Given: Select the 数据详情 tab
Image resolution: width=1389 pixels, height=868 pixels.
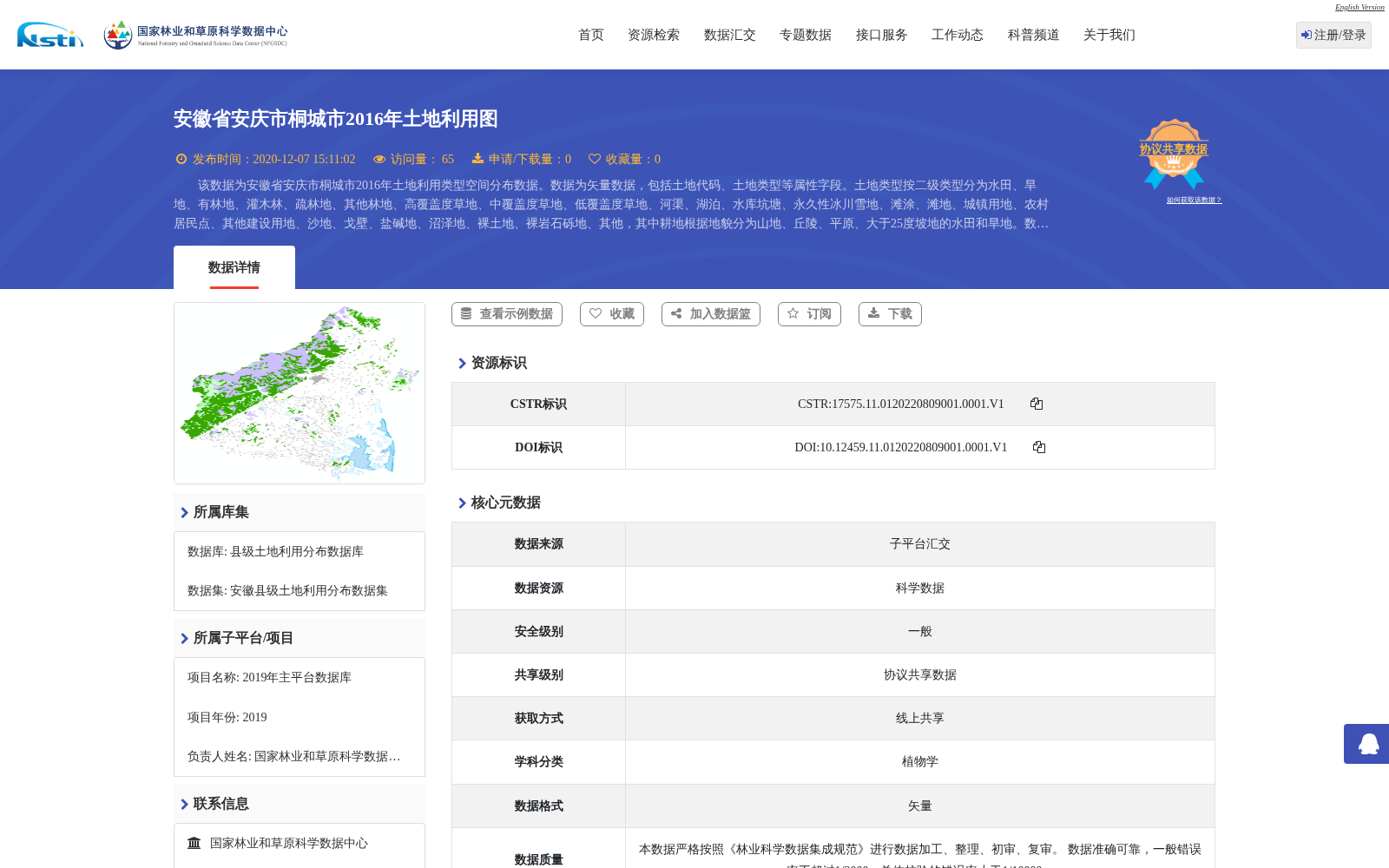Looking at the screenshot, I should [x=234, y=267].
